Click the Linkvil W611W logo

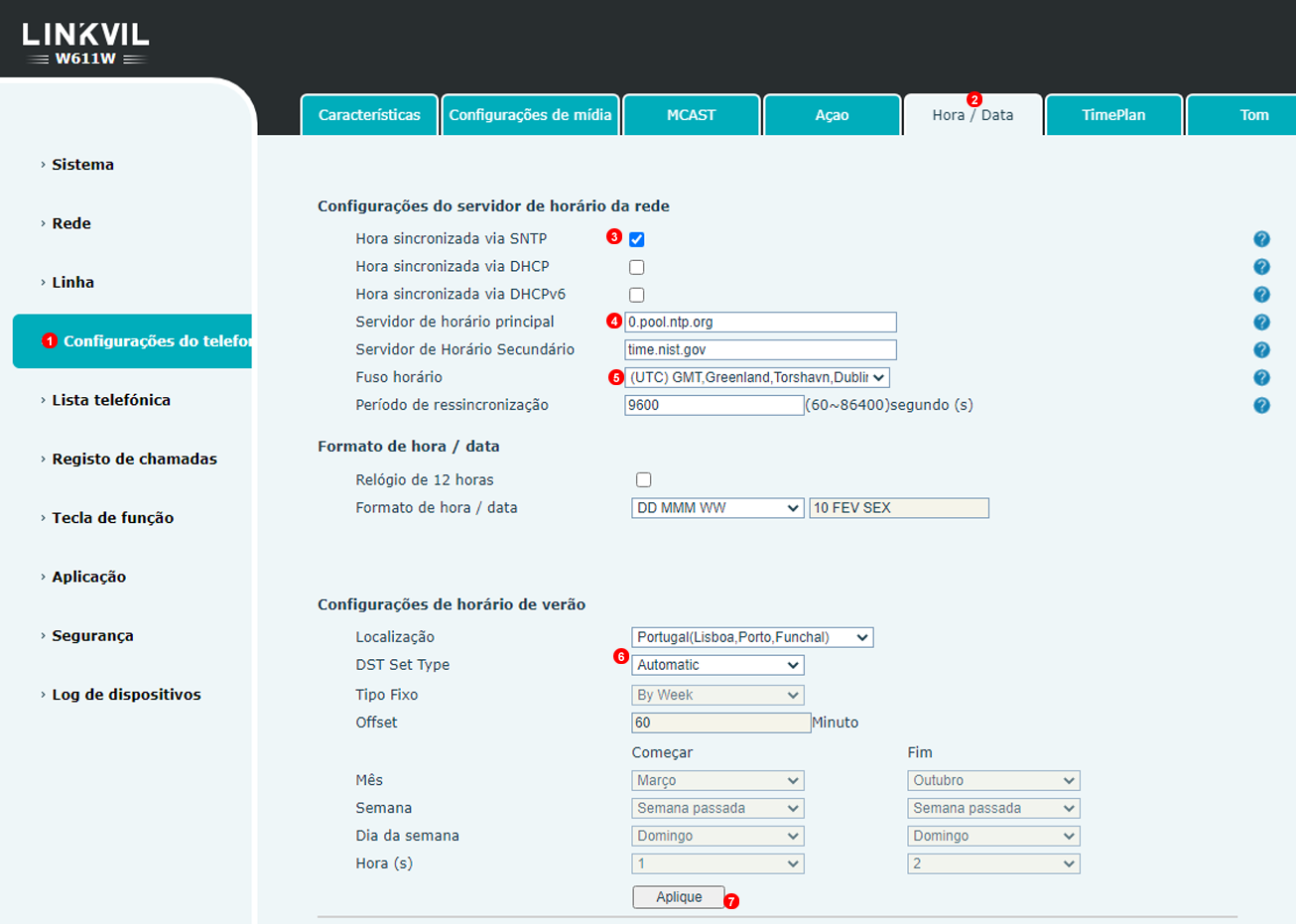[x=85, y=44]
